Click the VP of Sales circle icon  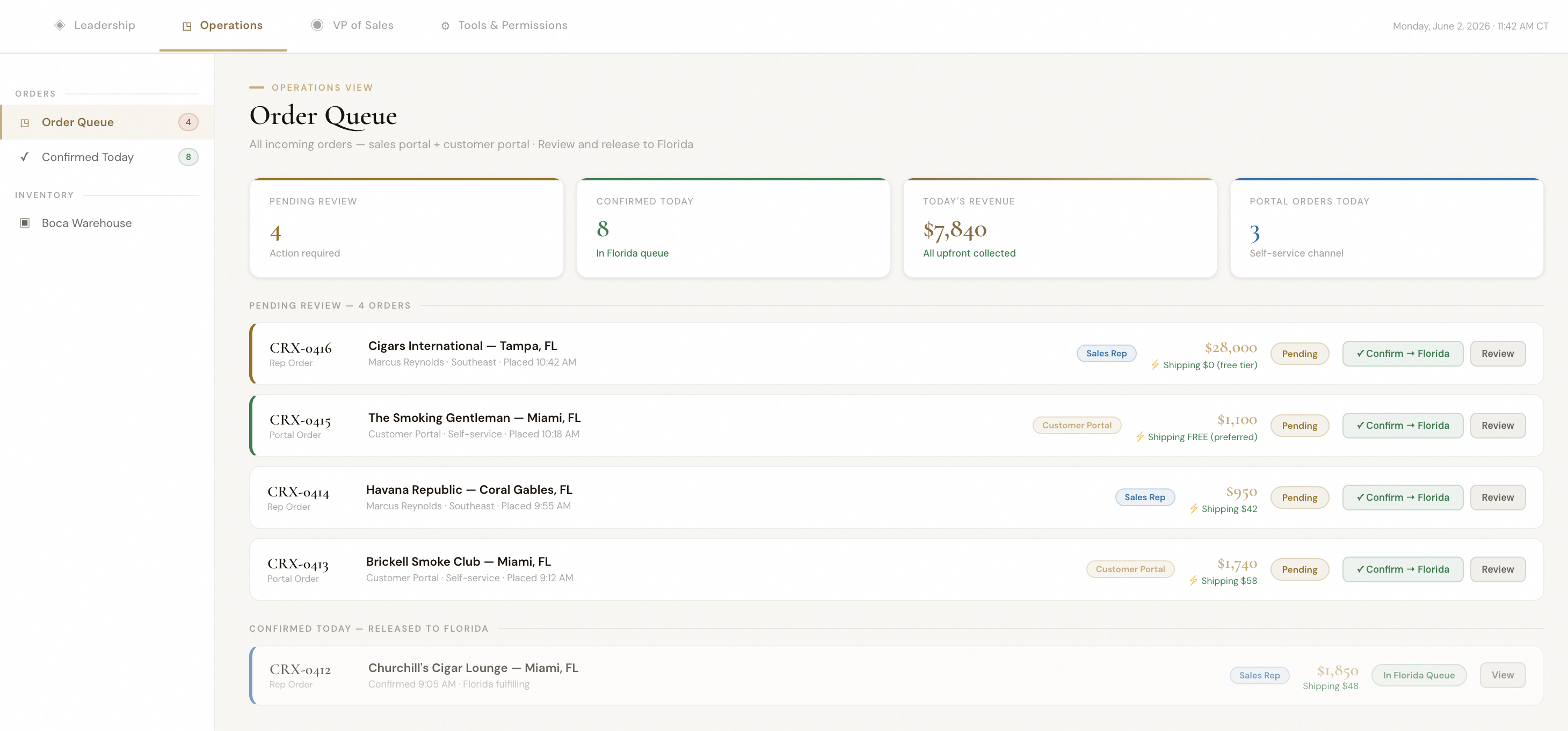(317, 25)
